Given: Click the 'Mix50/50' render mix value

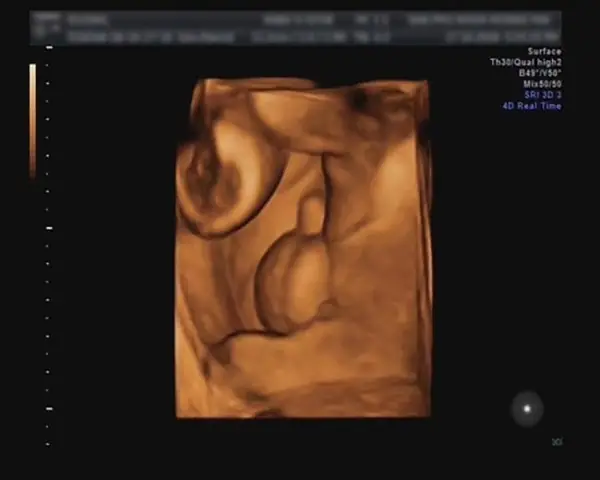Looking at the screenshot, I should tap(543, 84).
